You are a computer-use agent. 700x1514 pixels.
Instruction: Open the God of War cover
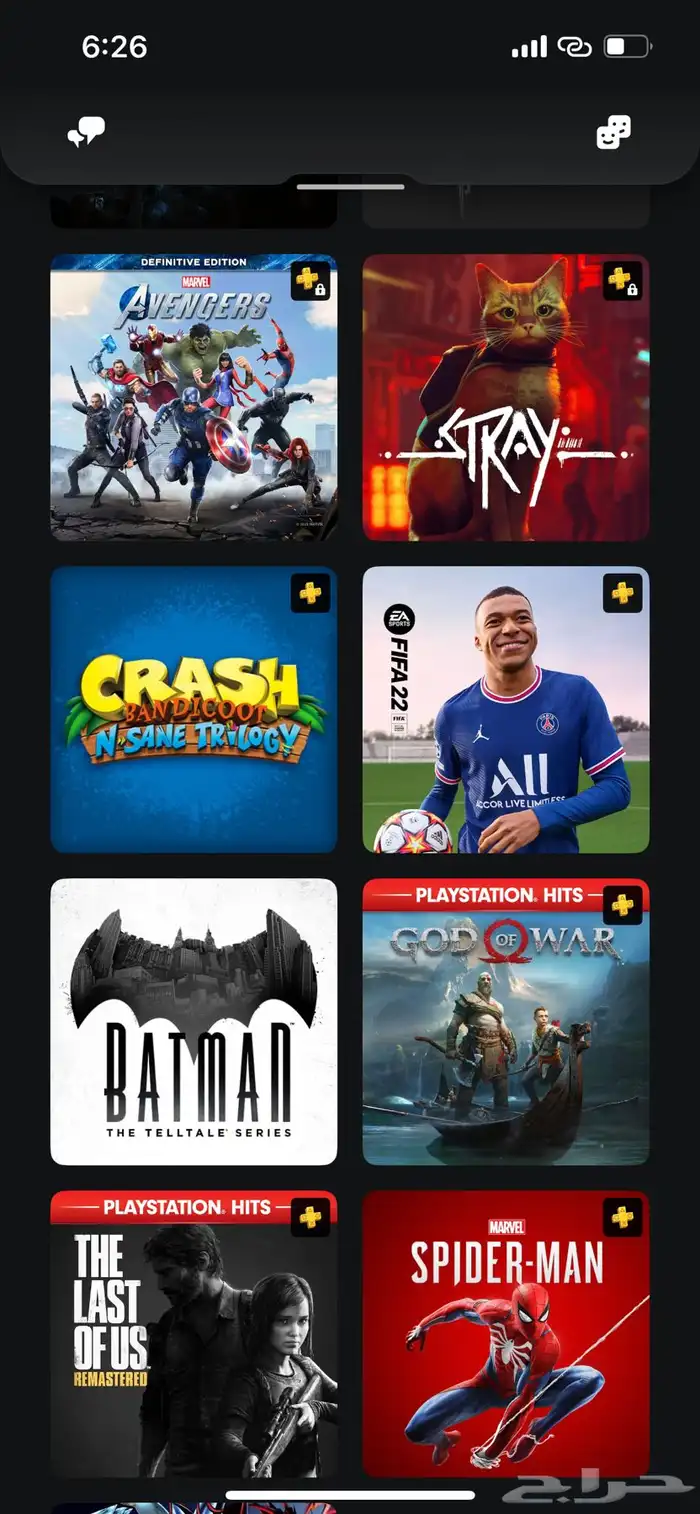point(506,1022)
